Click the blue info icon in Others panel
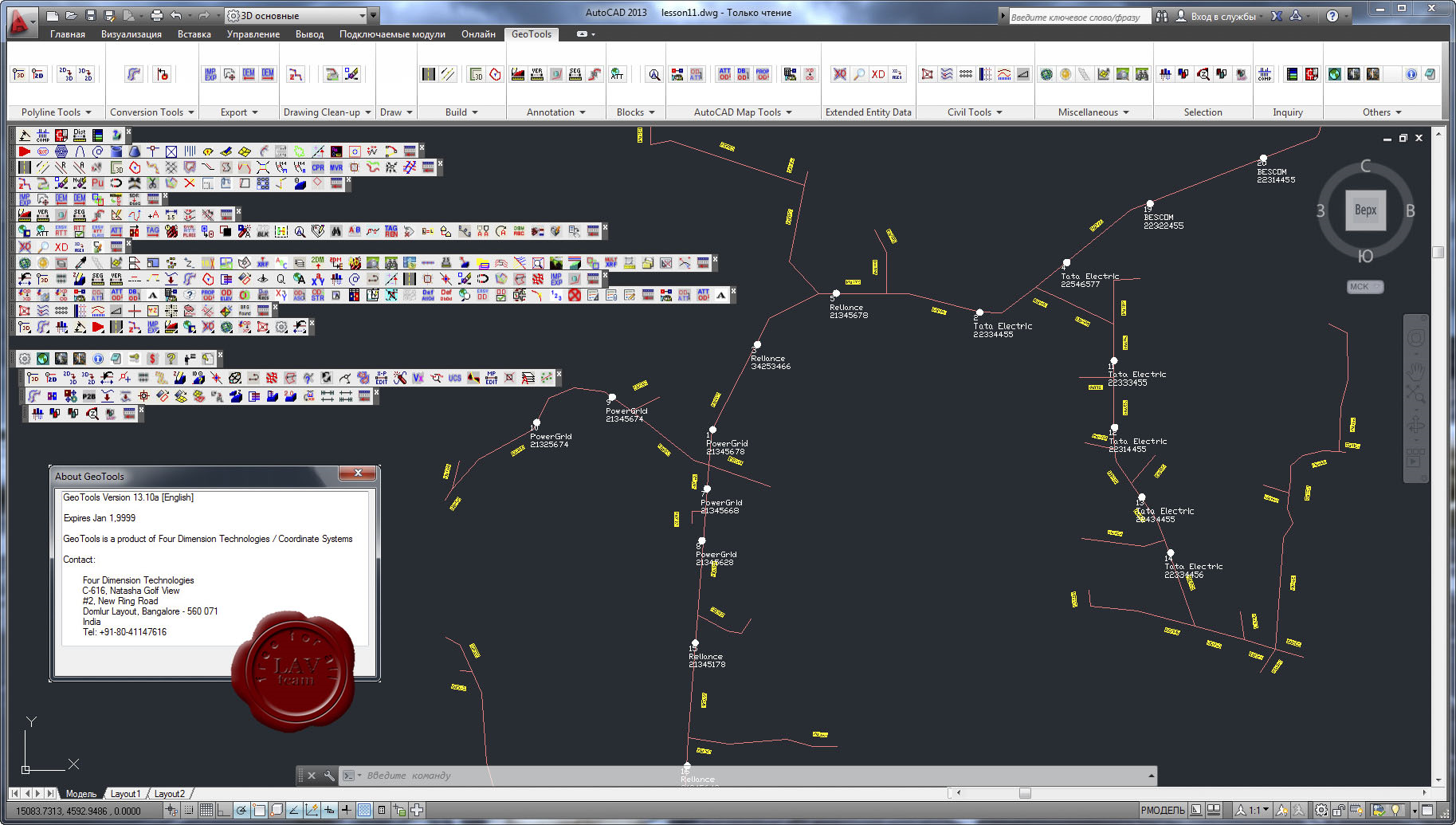The image size is (1456, 825). pos(1411,74)
